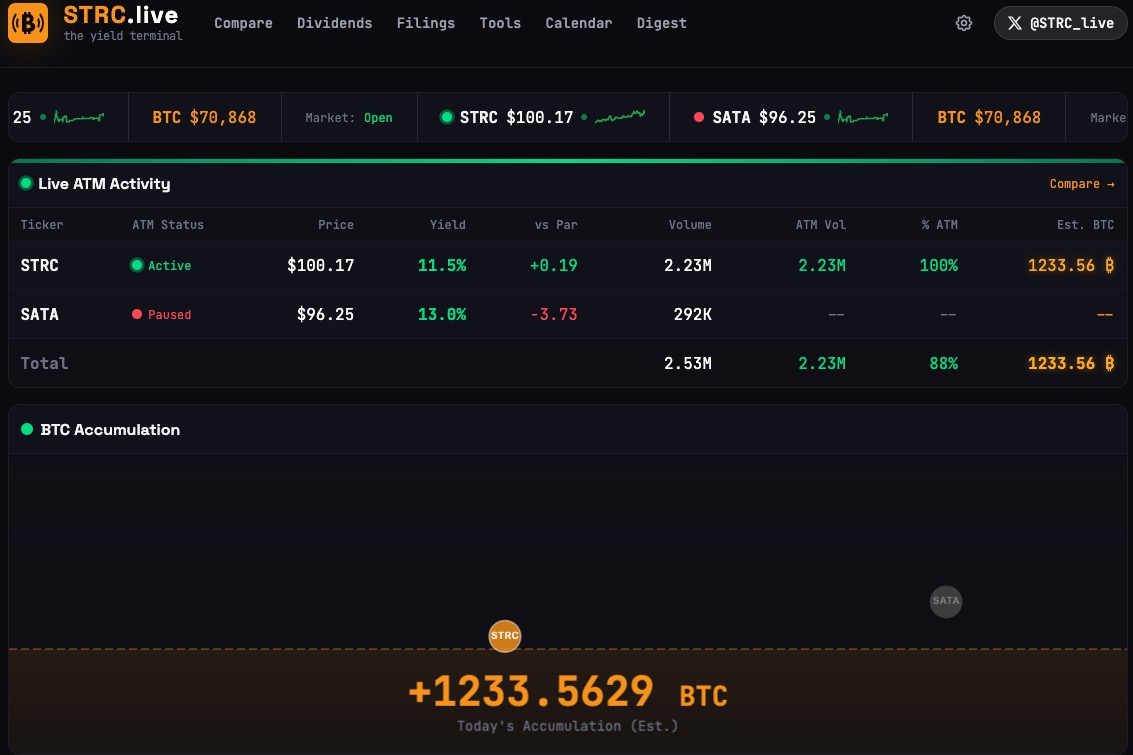Open the Tools menu
1133x755 pixels.
click(x=500, y=23)
